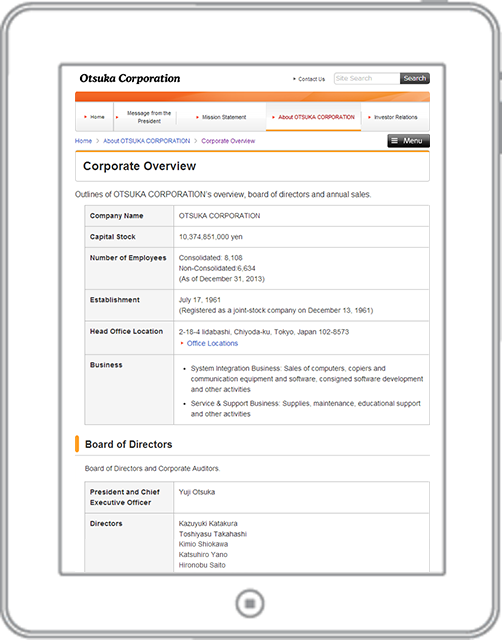Image resolution: width=502 pixels, height=640 pixels.
Task: Click the Corporate Overview breadcrumb link
Action: (x=228, y=141)
